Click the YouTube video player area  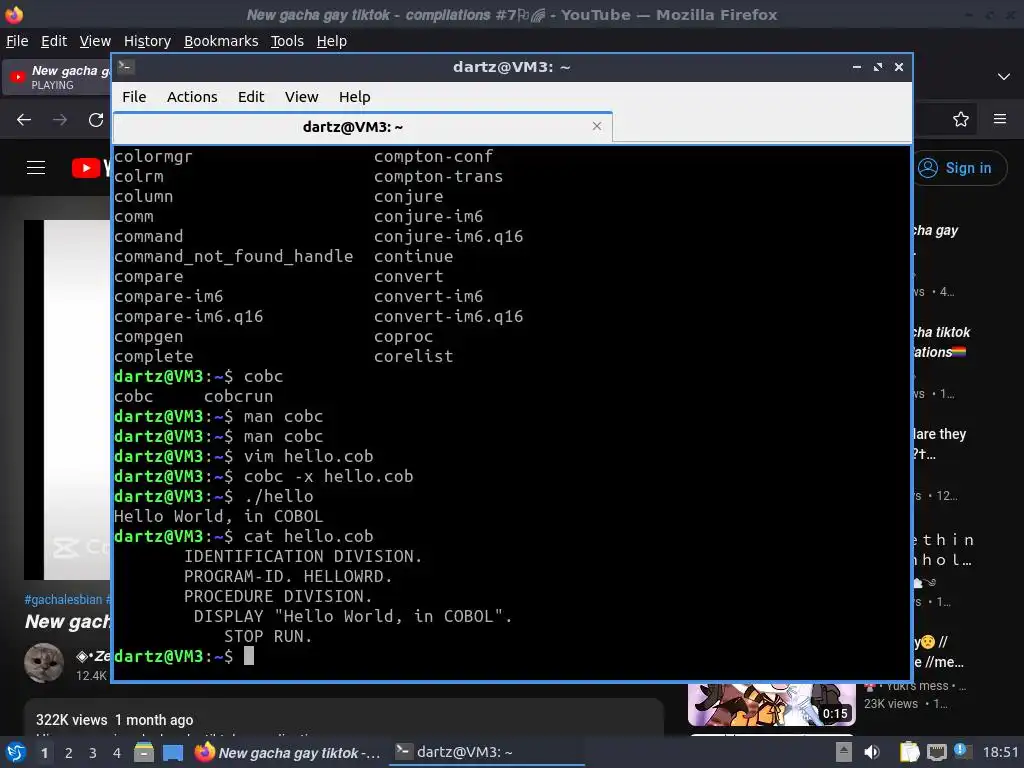pyautogui.click(x=67, y=400)
